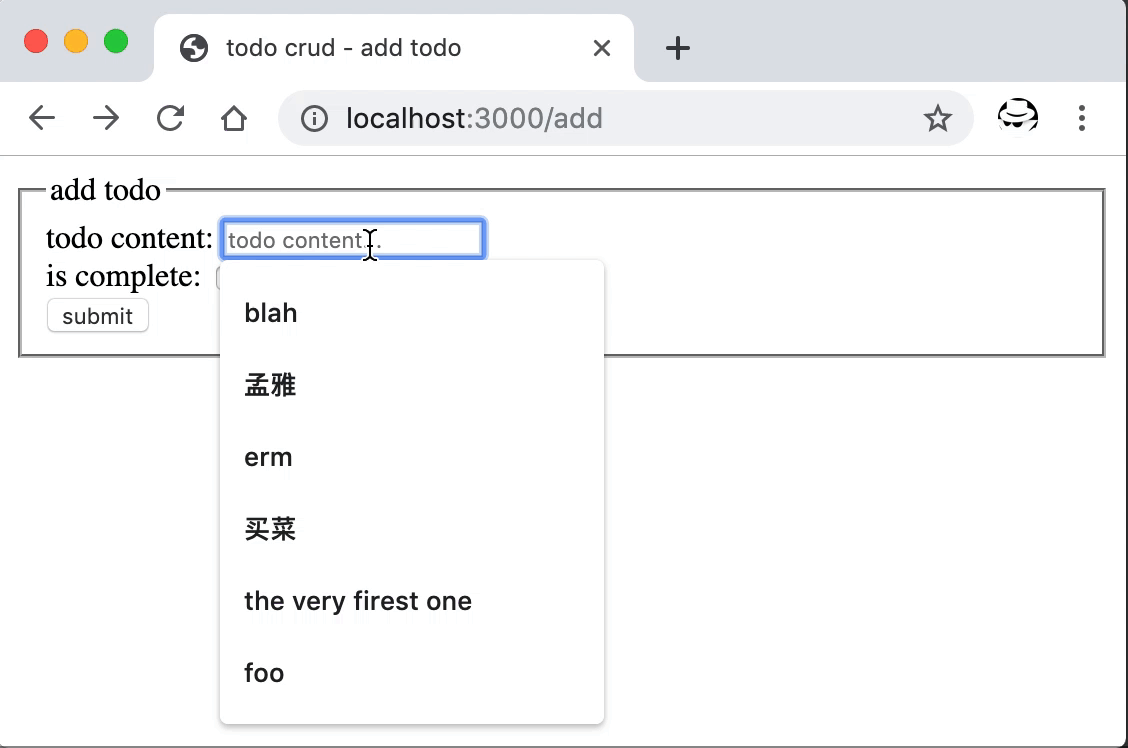The width and height of the screenshot is (1128, 748).
Task: Reload the current page
Action: (170, 119)
